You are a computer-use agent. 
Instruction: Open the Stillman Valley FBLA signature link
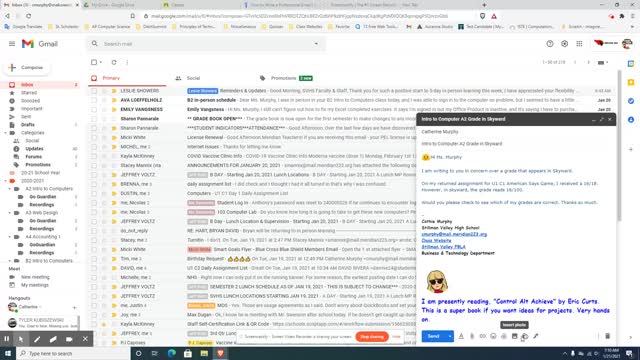444,247
